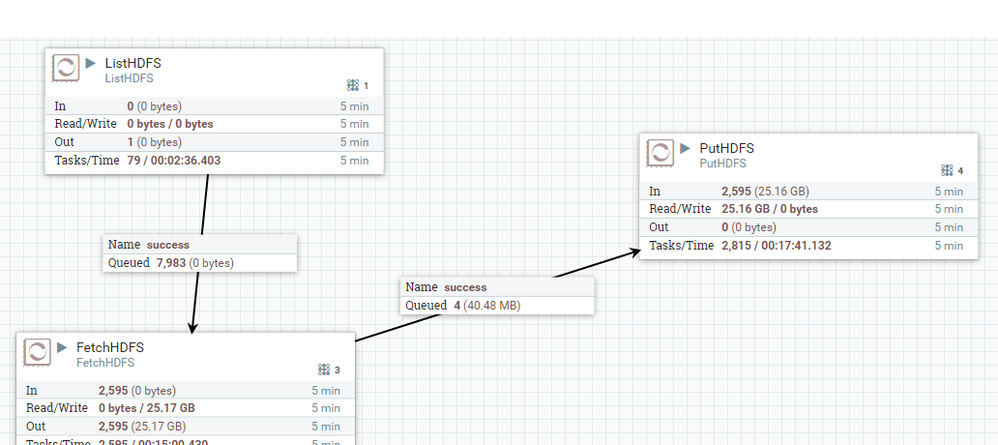
Task: Click the FetchHDFS processor icon
Action: 37,352
